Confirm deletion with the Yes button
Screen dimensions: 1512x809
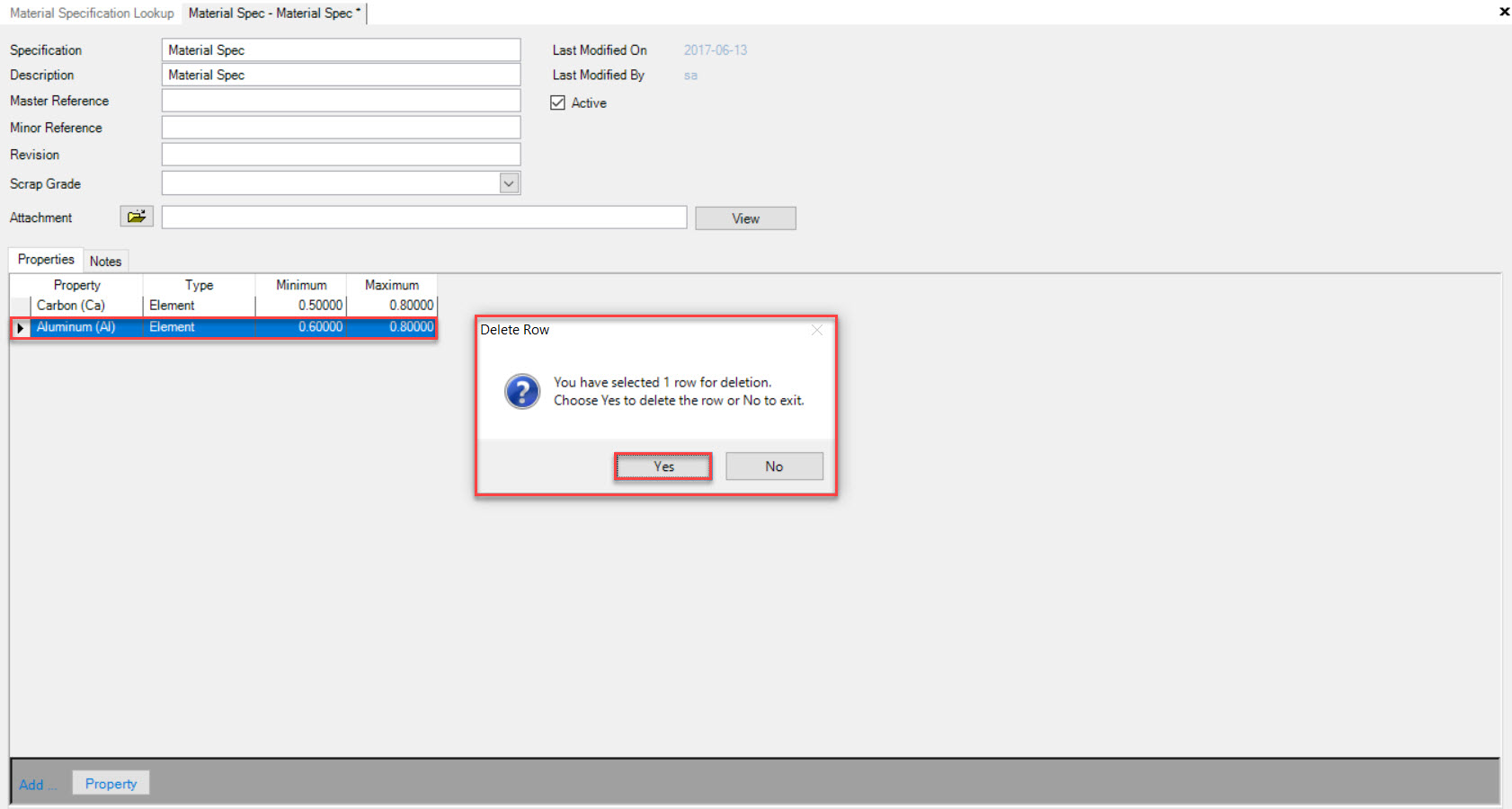tap(663, 467)
